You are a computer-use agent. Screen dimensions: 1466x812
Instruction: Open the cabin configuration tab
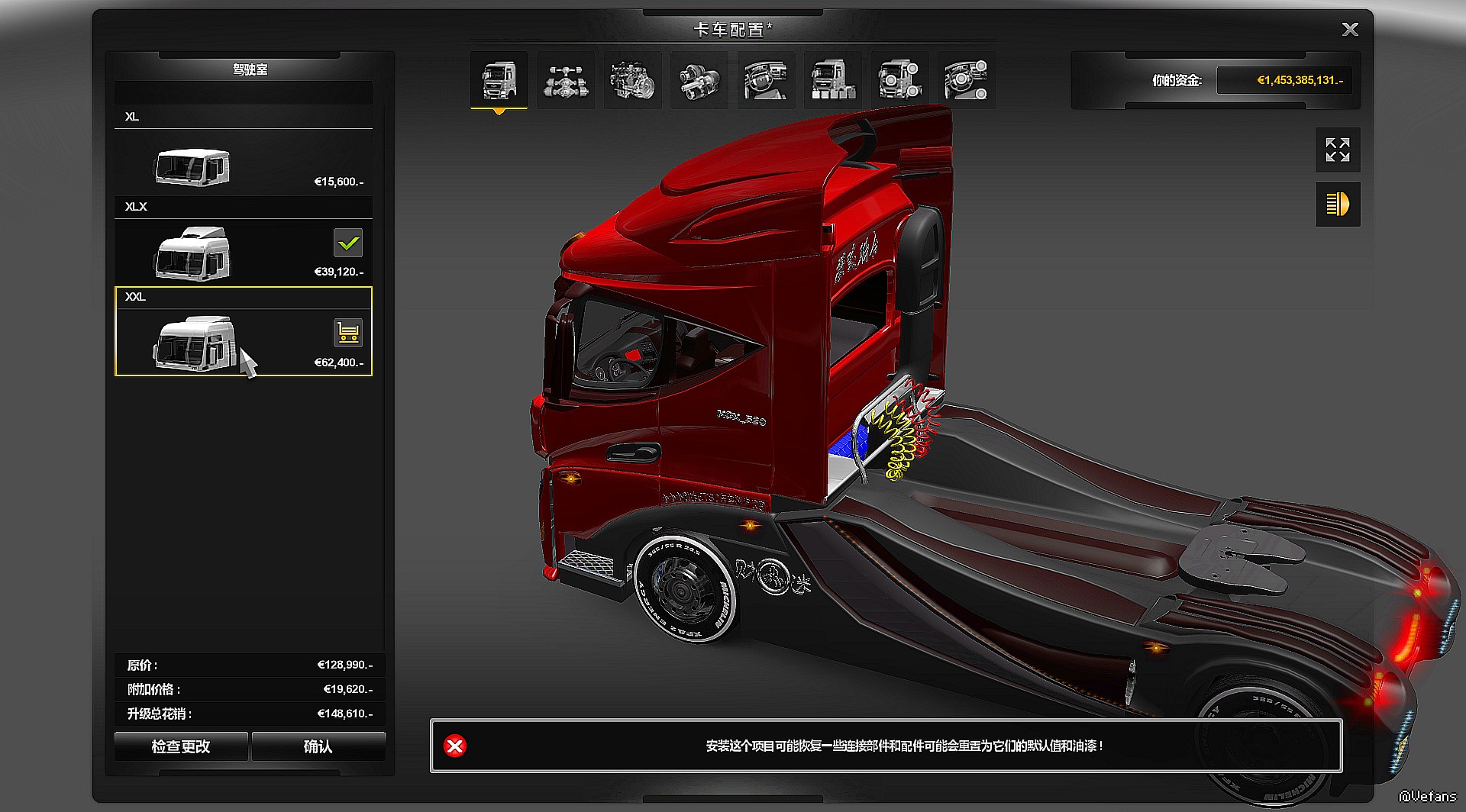(499, 80)
